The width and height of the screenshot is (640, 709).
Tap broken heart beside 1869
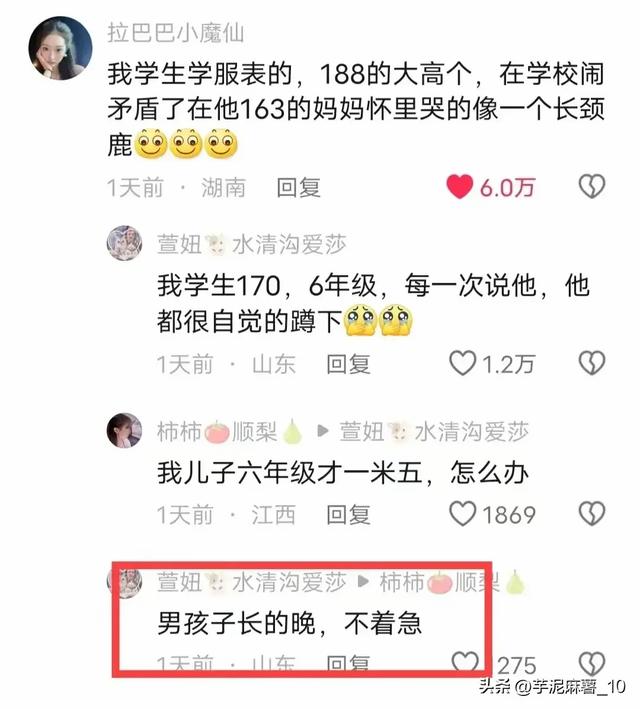592,514
